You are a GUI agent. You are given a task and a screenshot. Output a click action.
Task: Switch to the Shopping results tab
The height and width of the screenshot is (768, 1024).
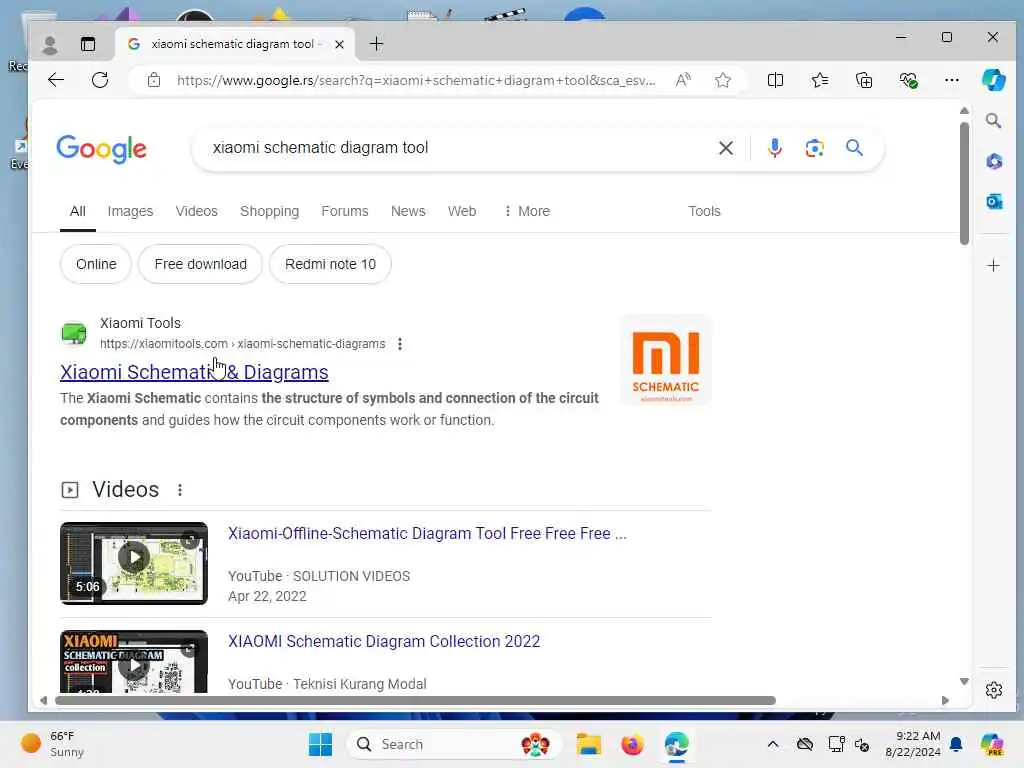[x=269, y=212]
